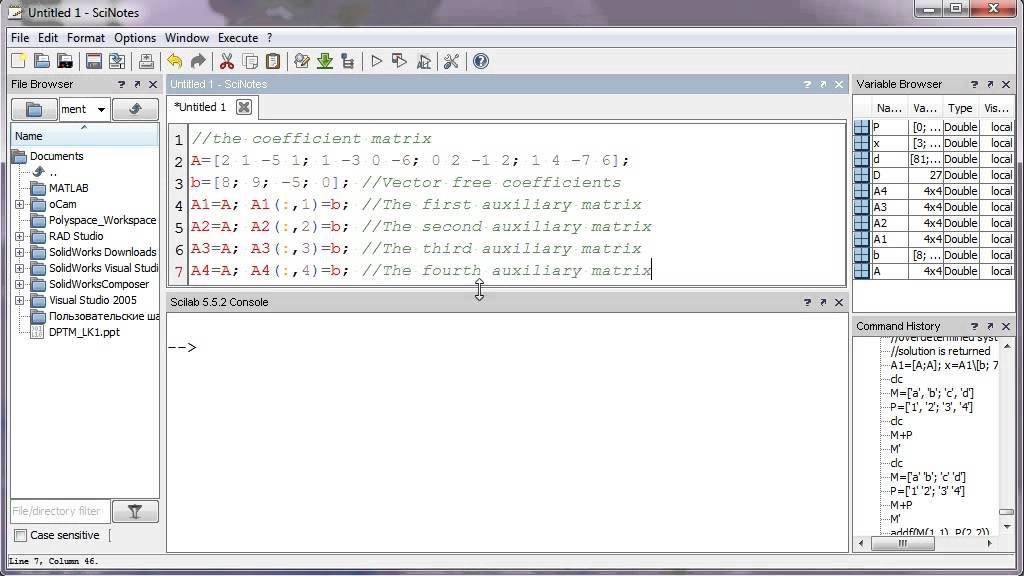Click Command History scroll down arrow
The image size is (1024, 576).
[x=1006, y=527]
